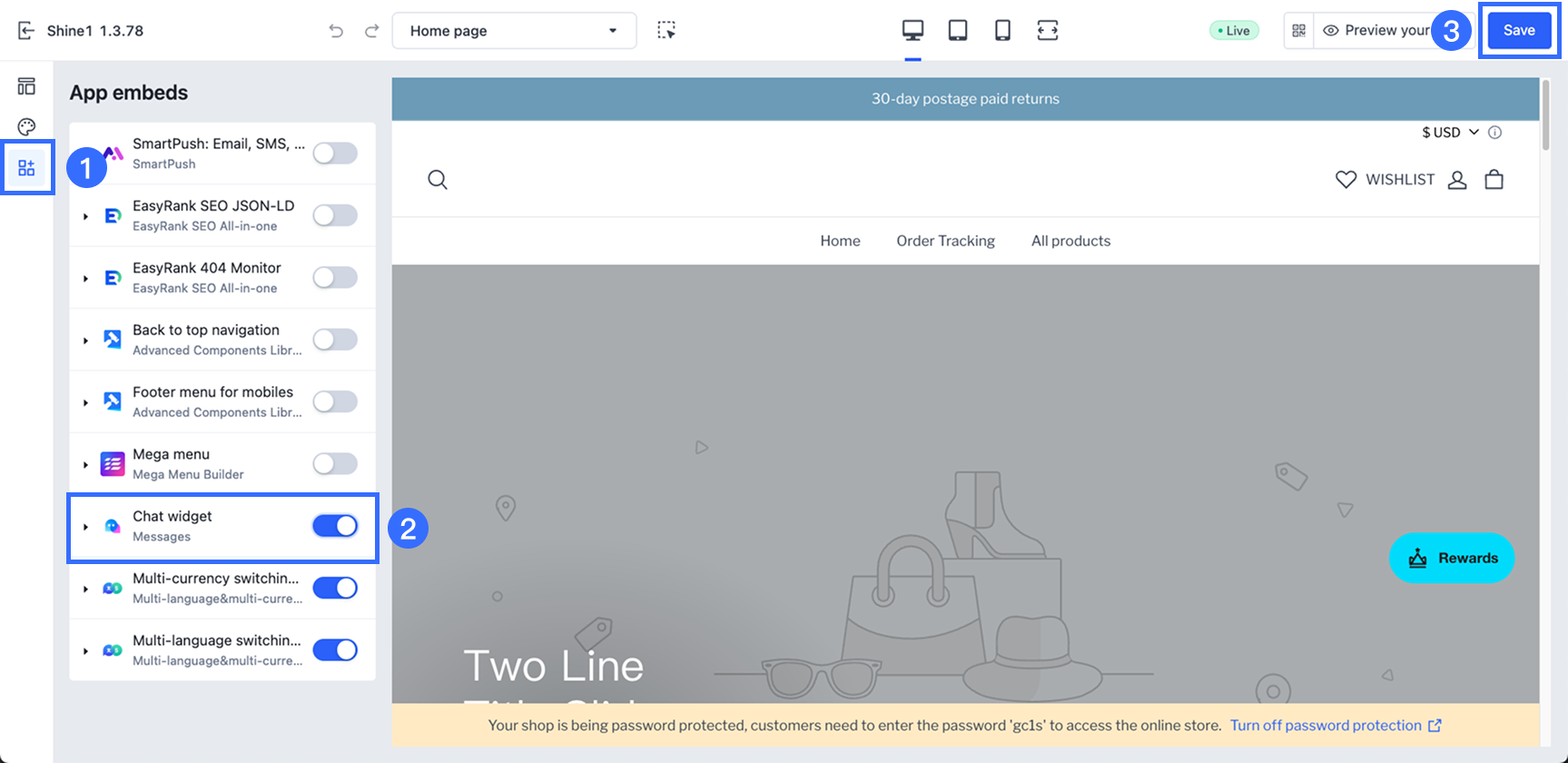Switch to tablet preview
Image resolution: width=1568 pixels, height=763 pixels.
957,31
